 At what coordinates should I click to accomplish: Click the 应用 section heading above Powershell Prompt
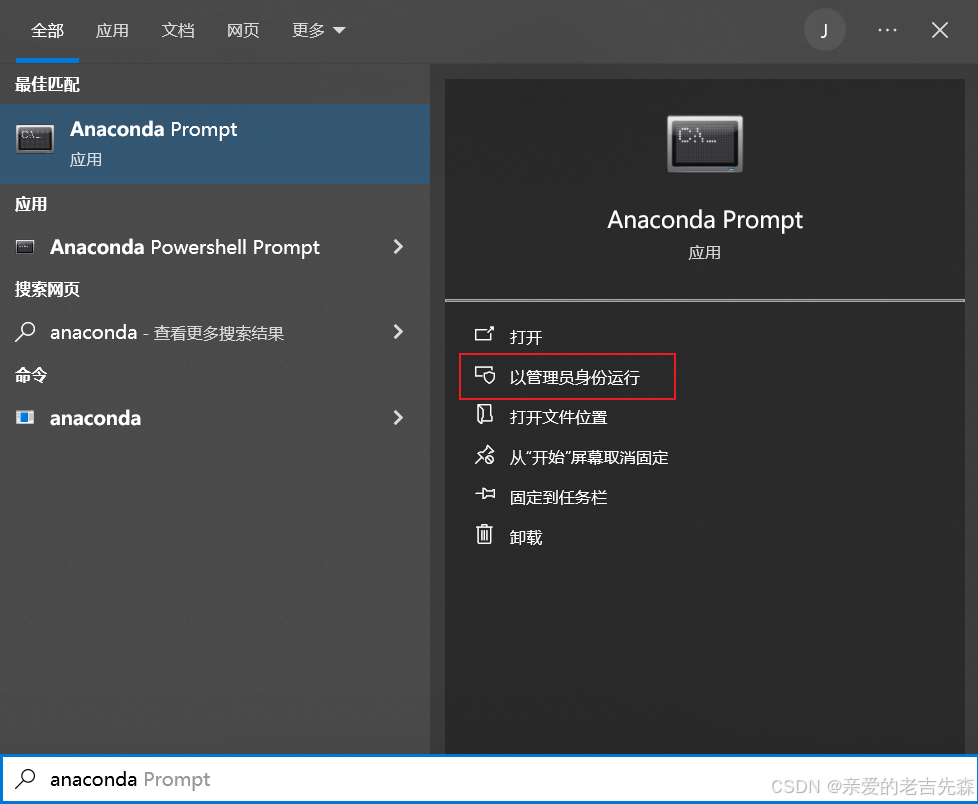[x=31, y=204]
